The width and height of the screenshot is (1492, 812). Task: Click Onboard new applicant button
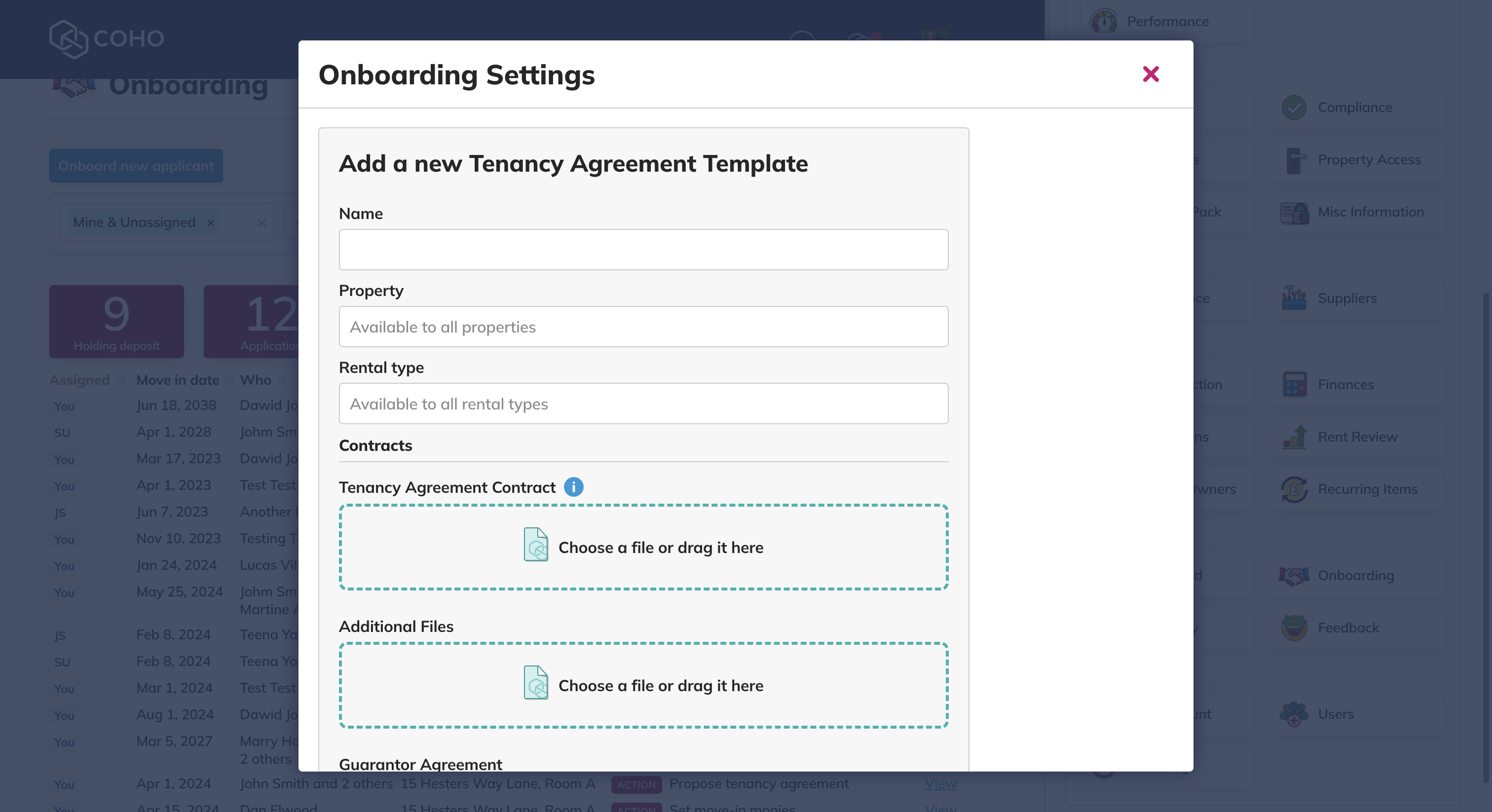(x=136, y=166)
